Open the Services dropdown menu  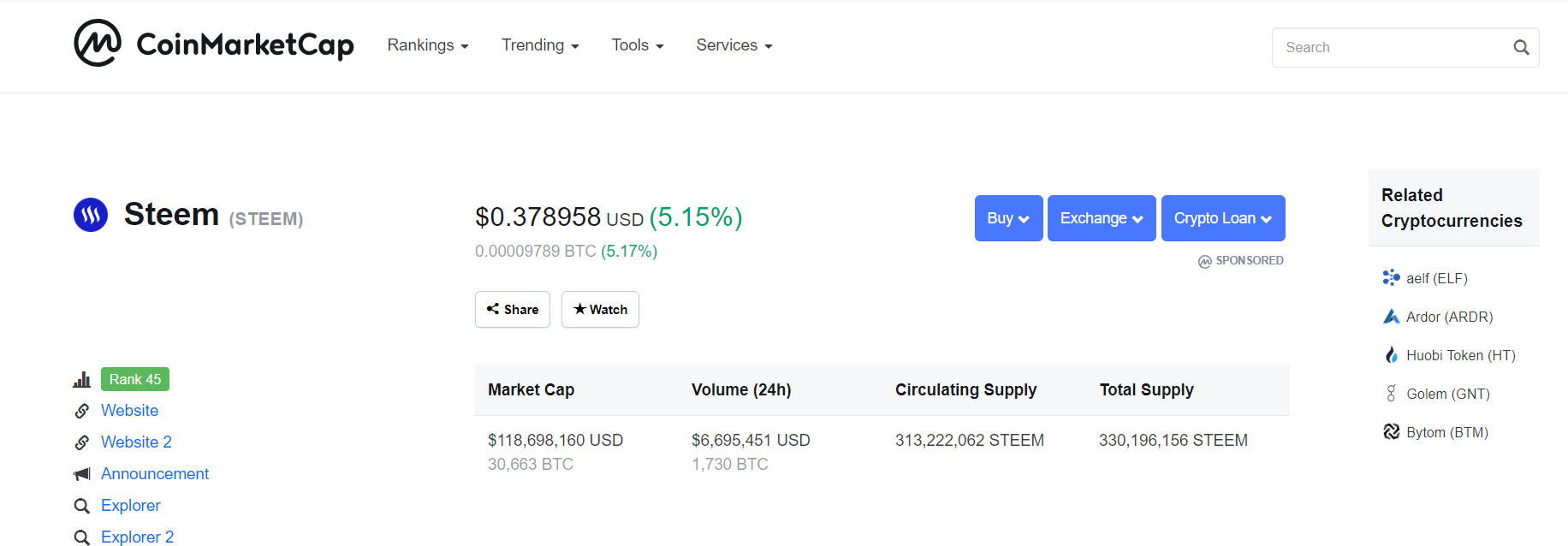[734, 45]
